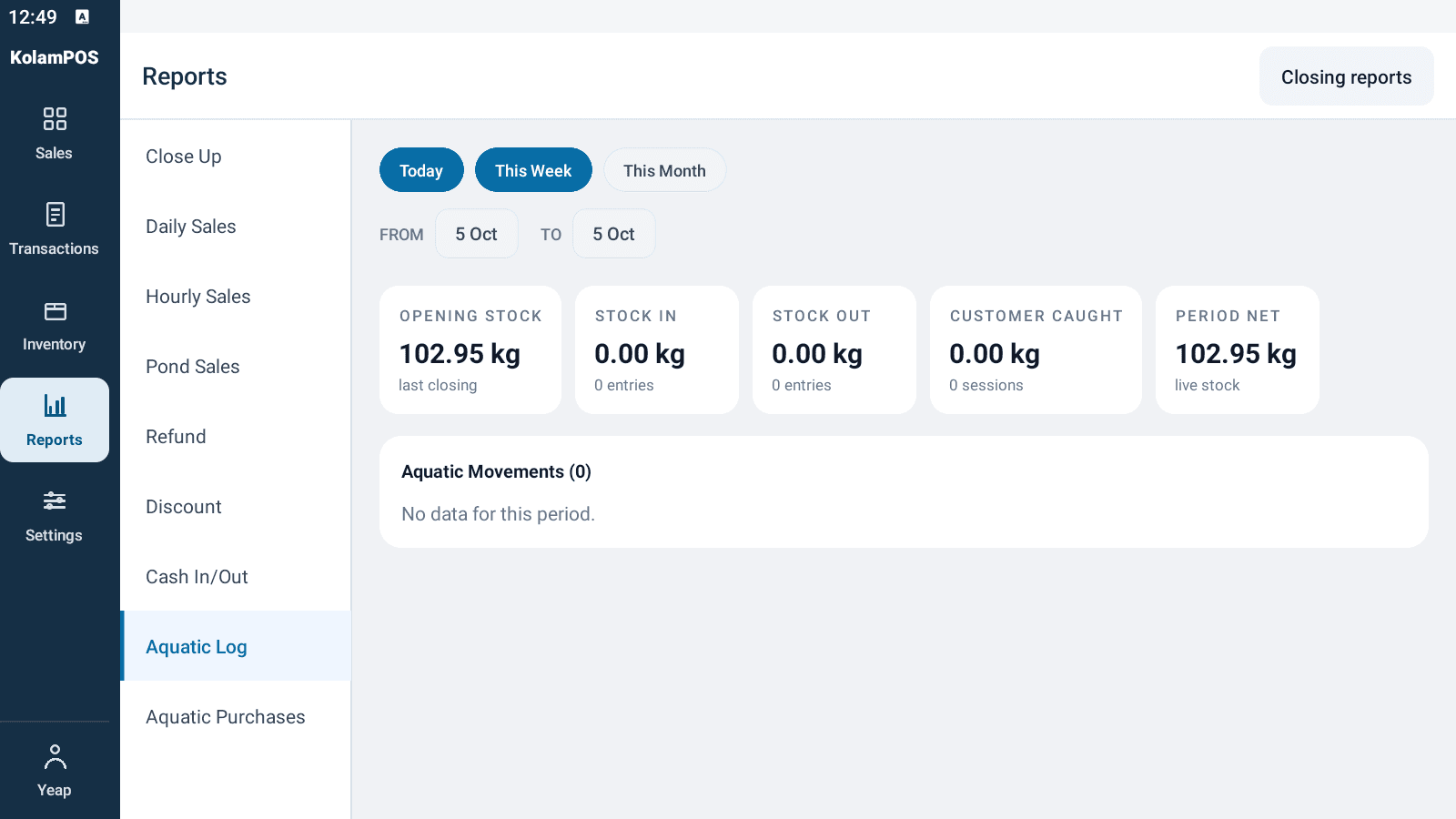1456x819 pixels.
Task: Toggle the This Week period filter
Action: 533,170
